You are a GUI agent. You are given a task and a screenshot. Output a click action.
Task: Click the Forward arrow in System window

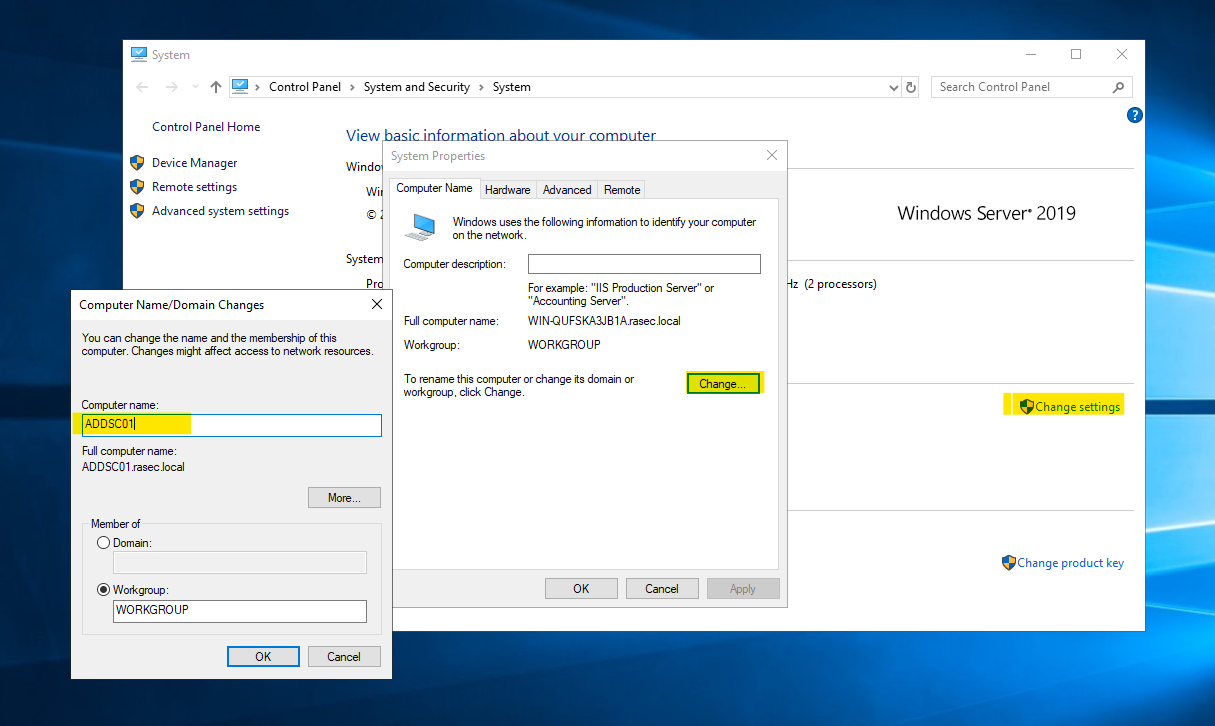pyautogui.click(x=172, y=87)
